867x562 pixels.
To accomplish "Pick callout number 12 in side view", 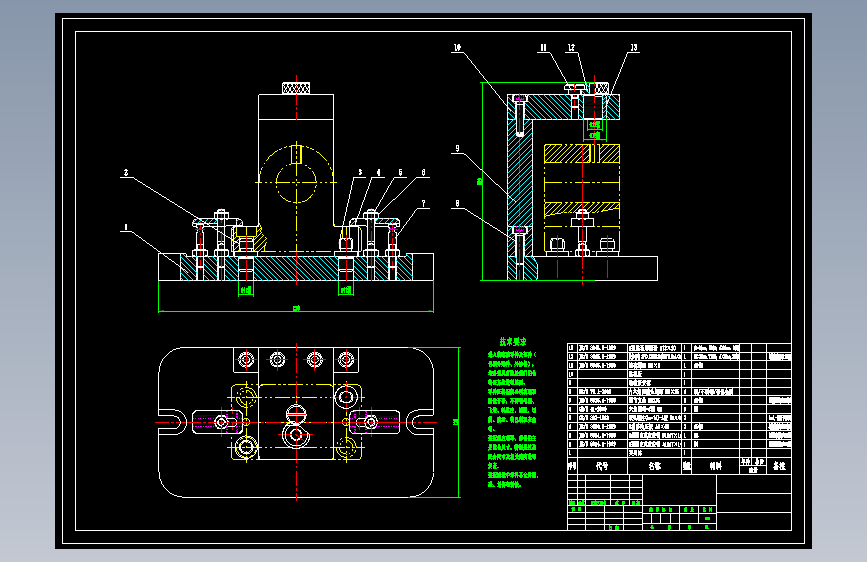I will click(x=571, y=48).
